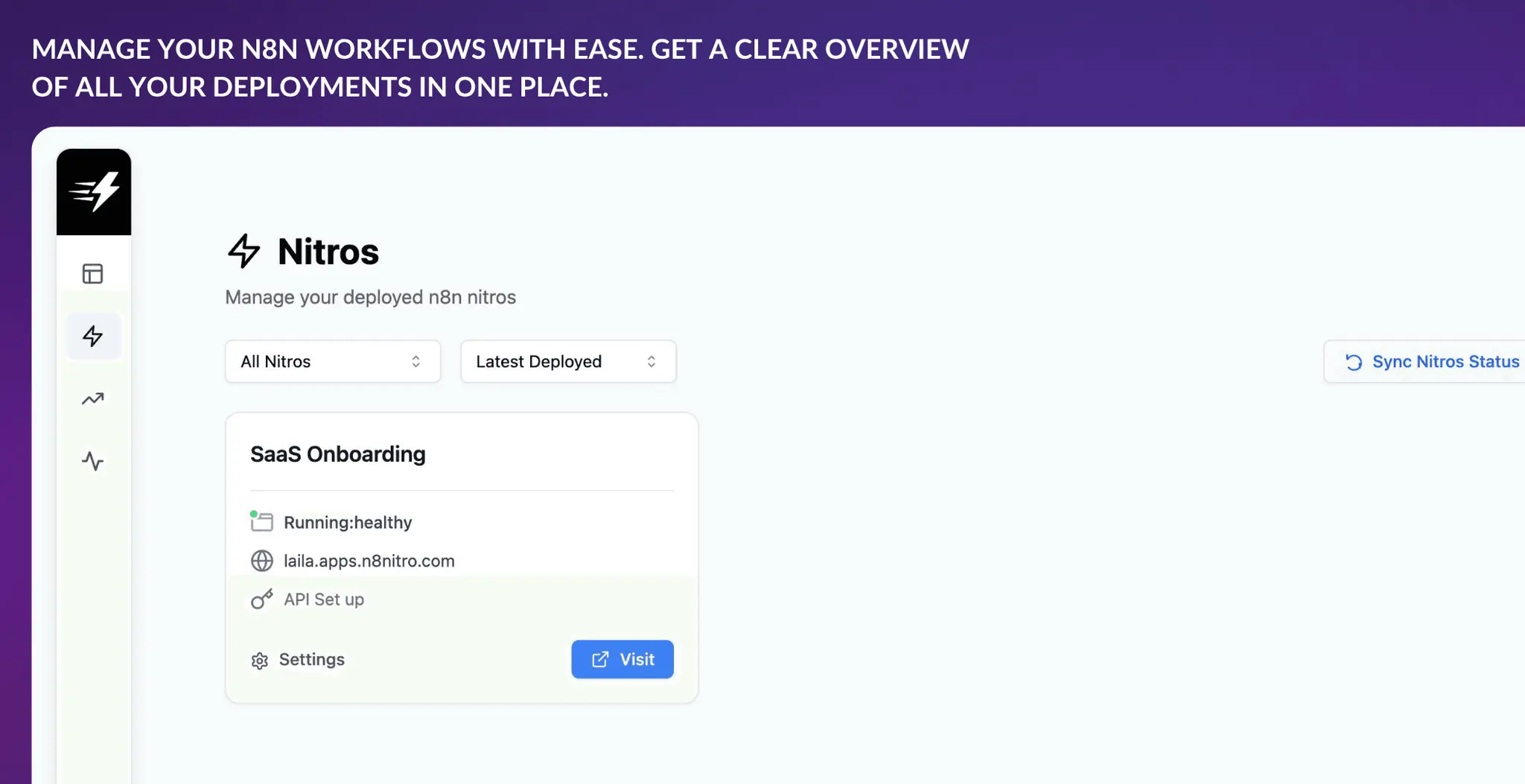1525x784 pixels.
Task: Click the Nitros page heading
Action: pyautogui.click(x=328, y=252)
